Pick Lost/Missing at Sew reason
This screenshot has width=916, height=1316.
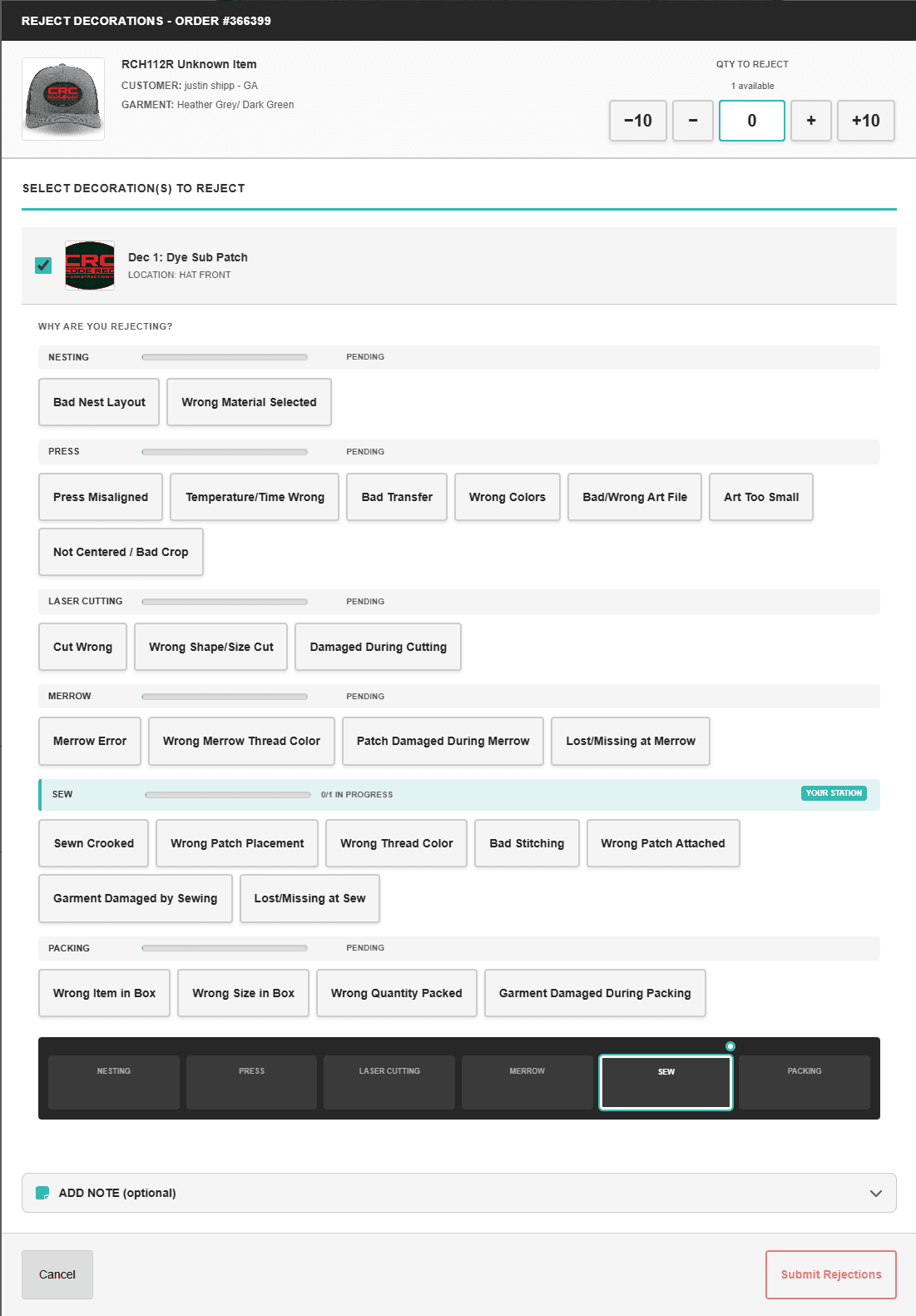309,898
